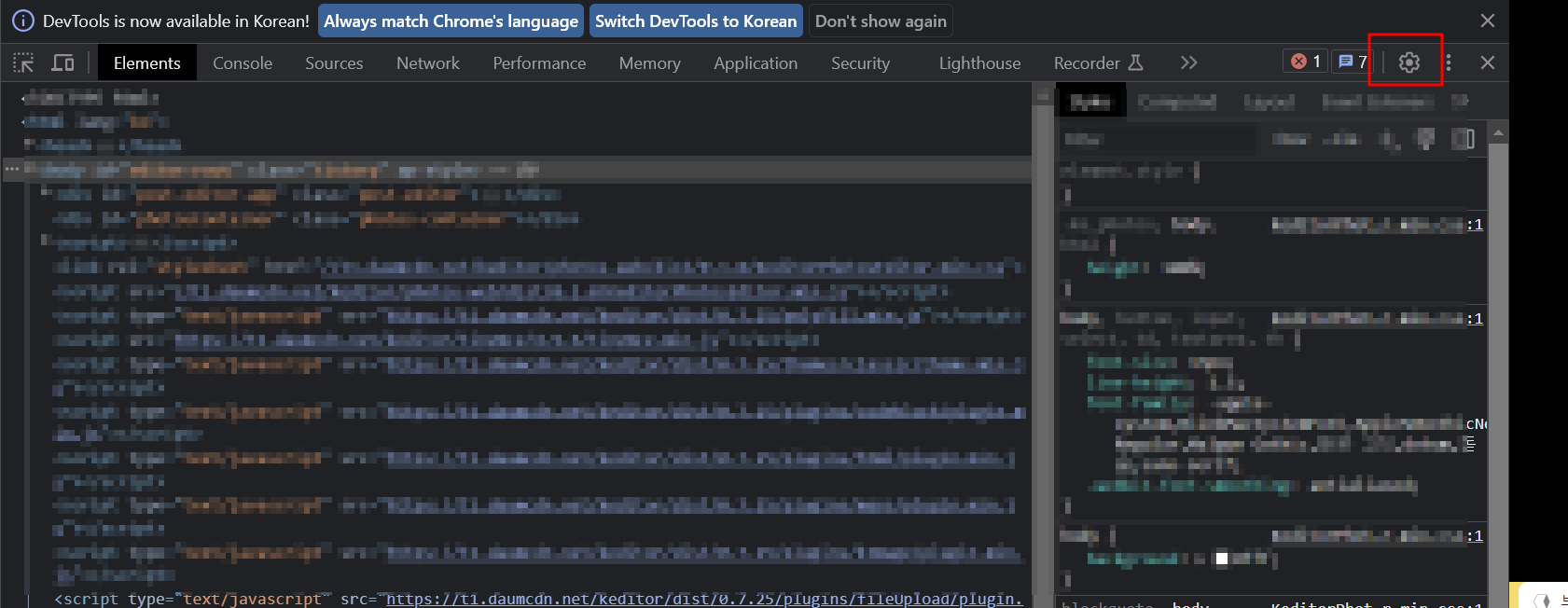
Task: Open the Sources tab
Action: click(334, 62)
